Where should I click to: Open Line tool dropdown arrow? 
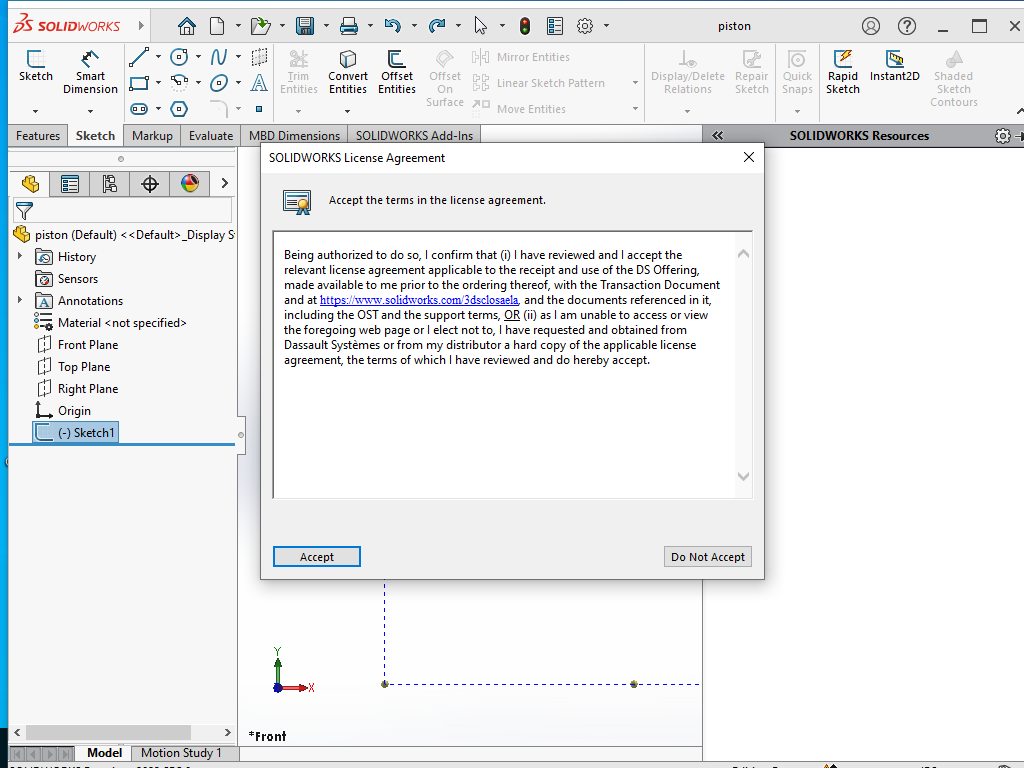158,57
